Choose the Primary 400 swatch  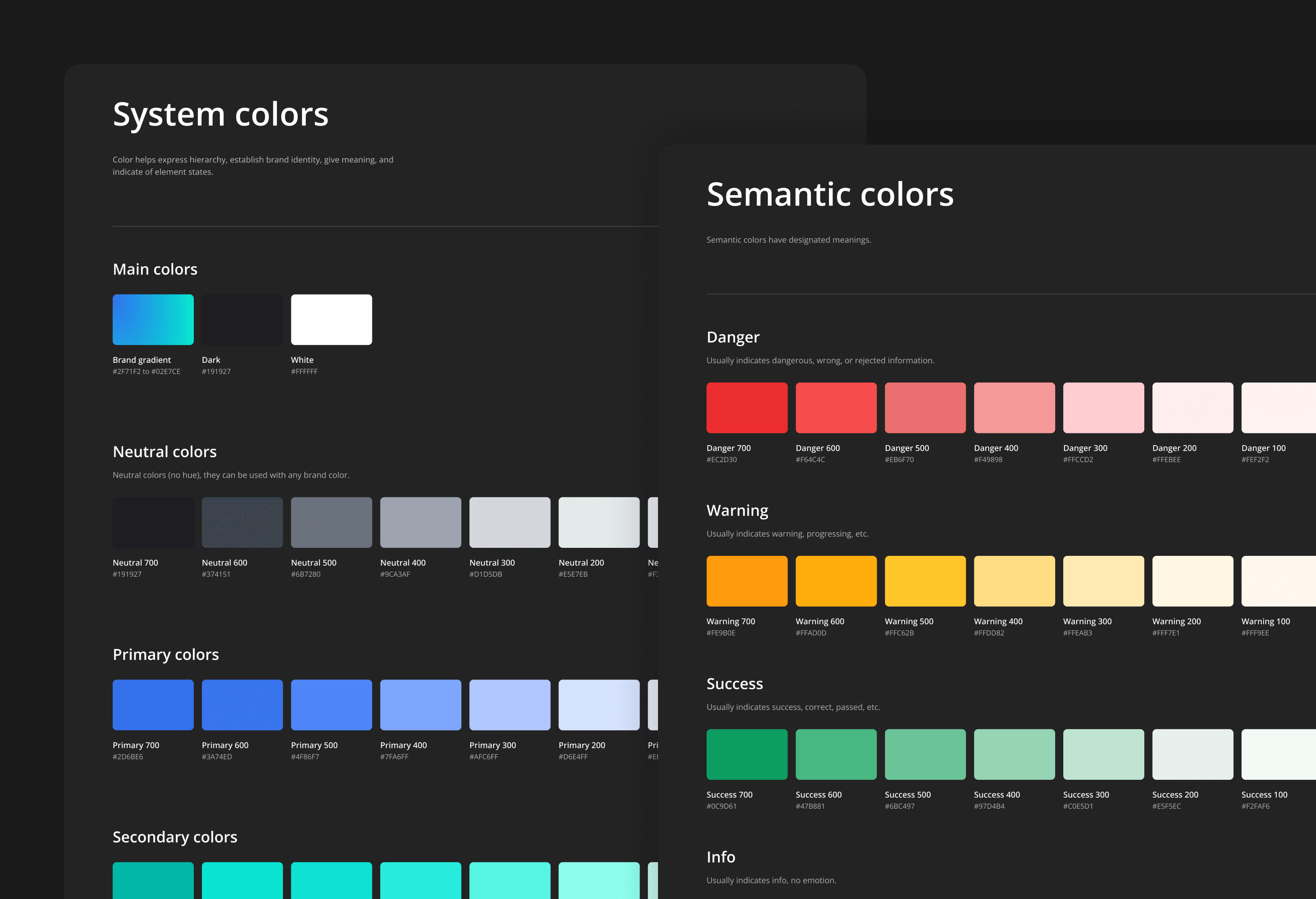(420, 705)
